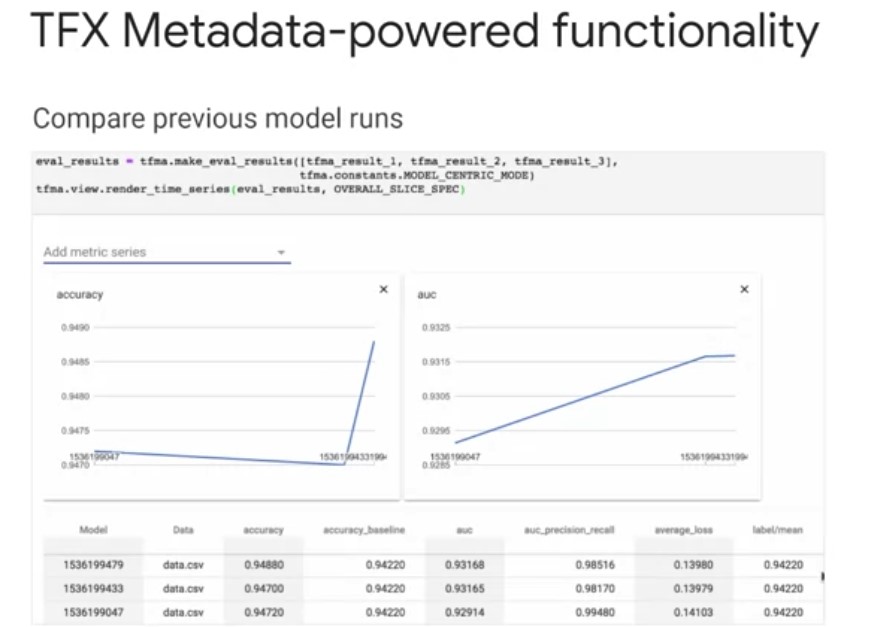Close the auc chart panel
This screenshot has width=880, height=627.
tap(743, 289)
